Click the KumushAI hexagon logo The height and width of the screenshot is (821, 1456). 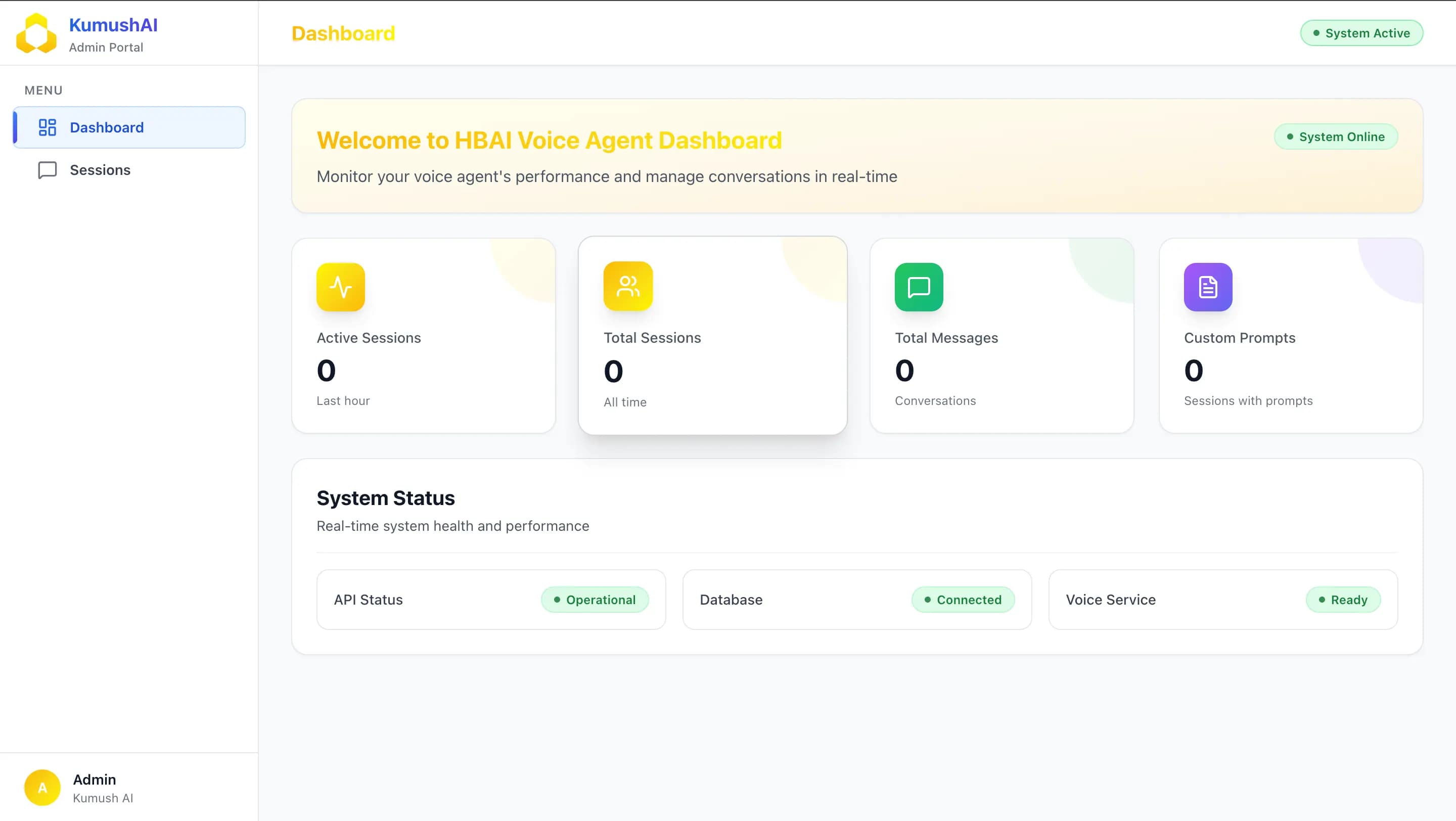click(36, 33)
